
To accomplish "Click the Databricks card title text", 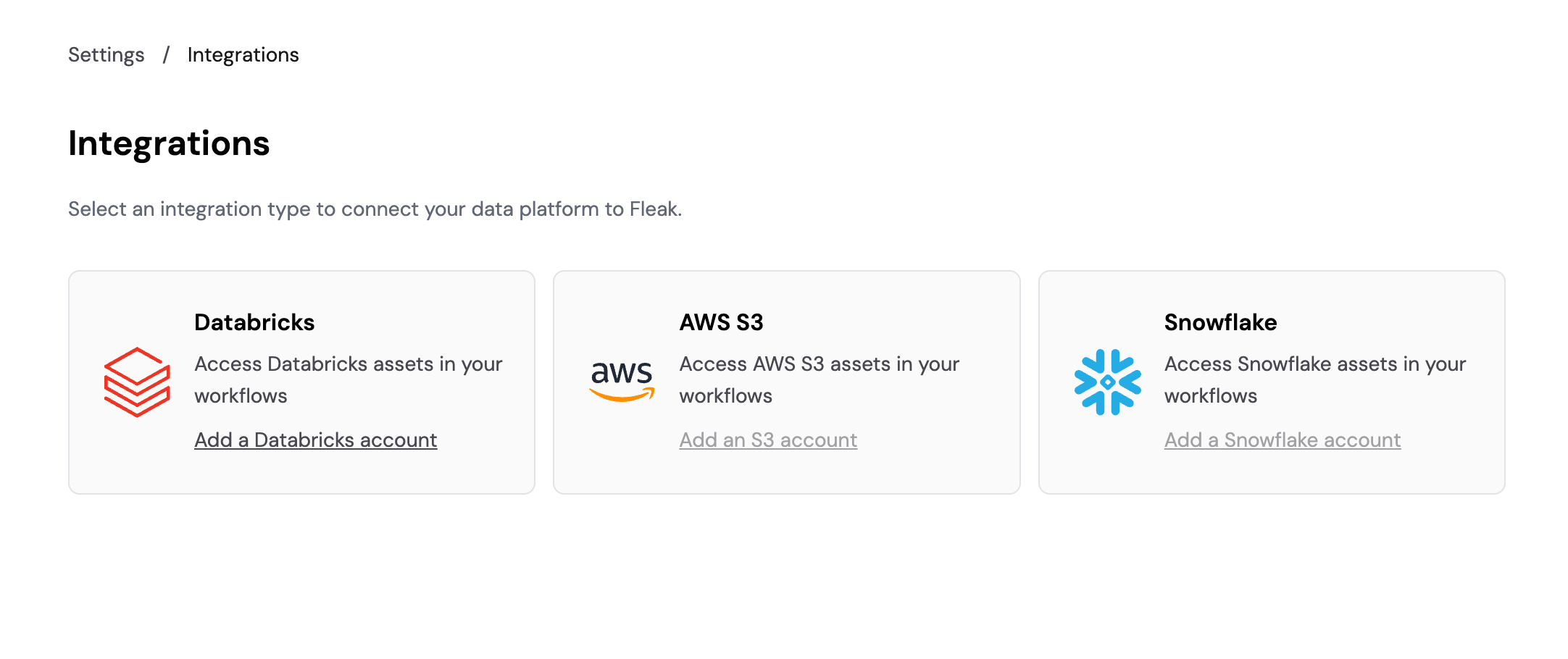I will tap(254, 322).
